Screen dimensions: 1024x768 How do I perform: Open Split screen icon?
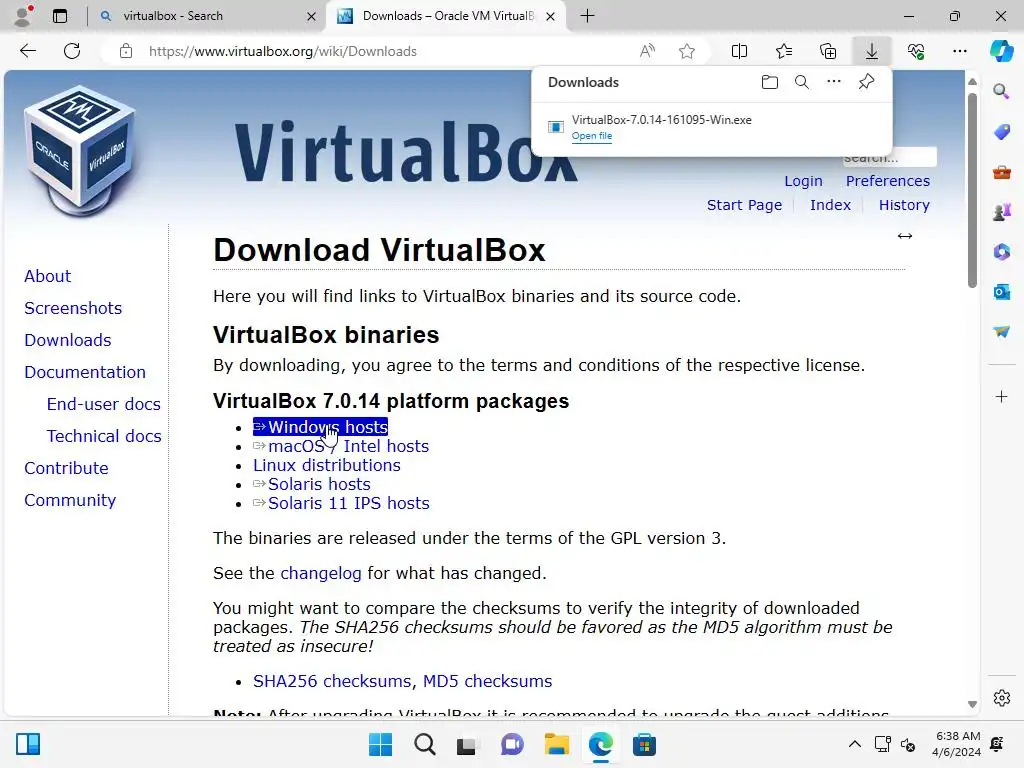739,51
